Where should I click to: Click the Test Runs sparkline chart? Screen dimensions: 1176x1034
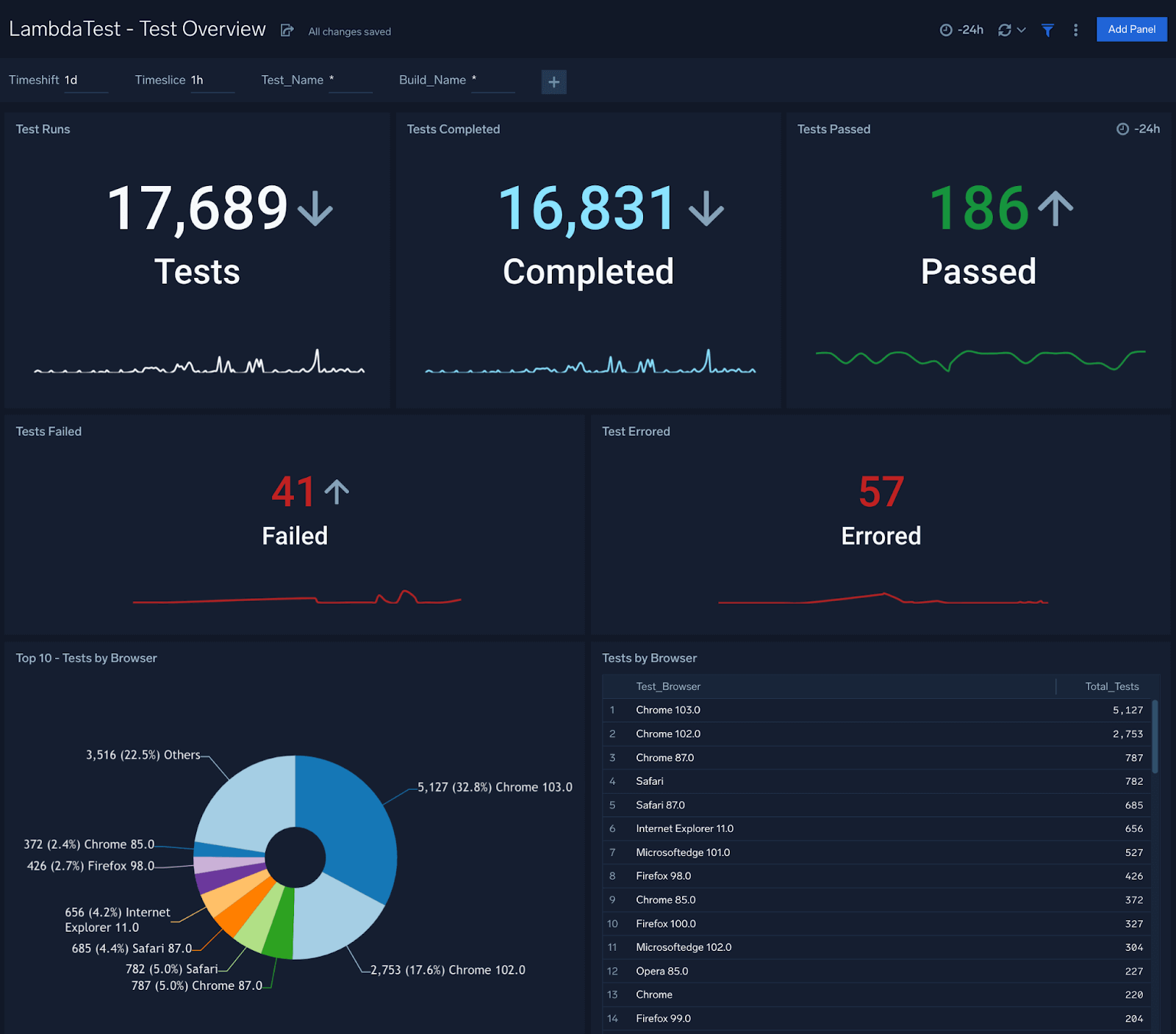click(x=199, y=362)
